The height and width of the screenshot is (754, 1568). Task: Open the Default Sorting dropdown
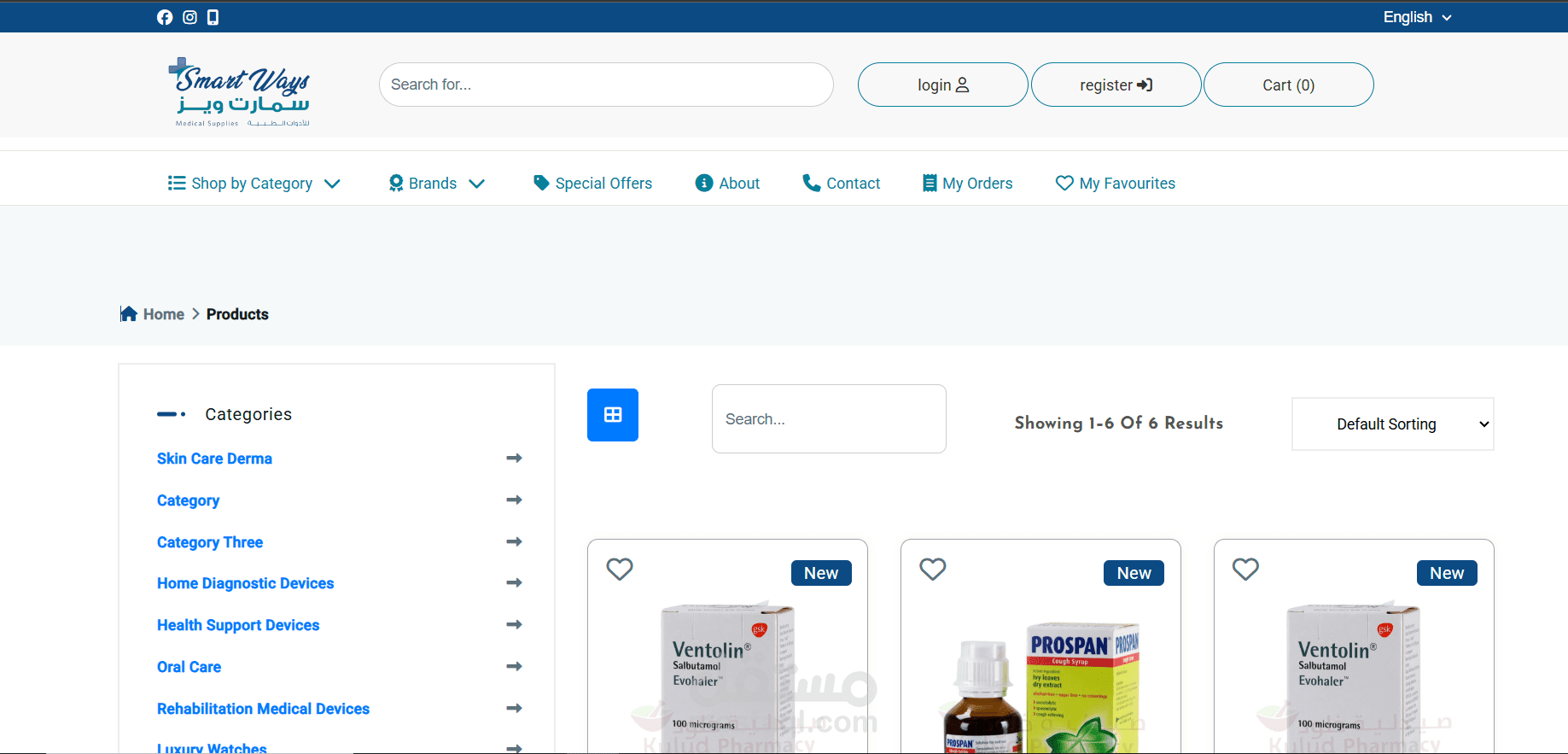1393,424
